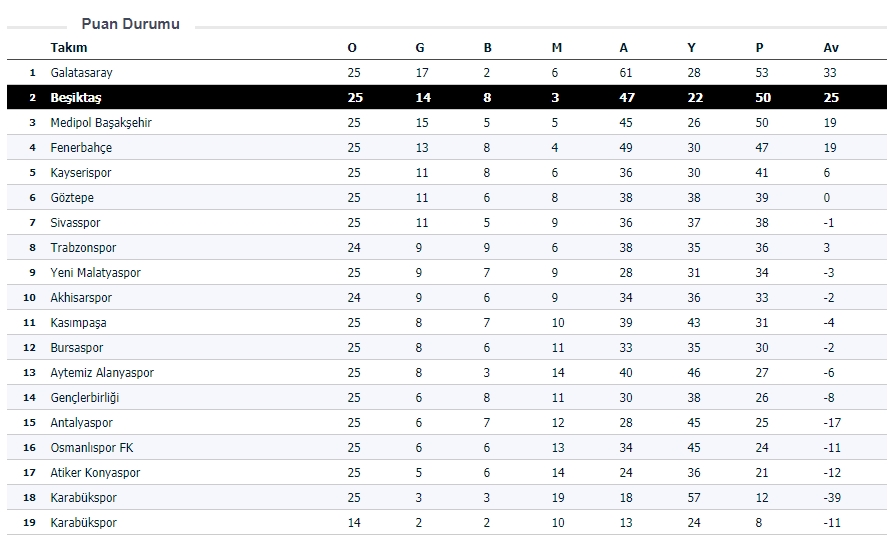This screenshot has width=893, height=538.
Task: Select Osmanlıspor FK in standings
Action: (91, 448)
